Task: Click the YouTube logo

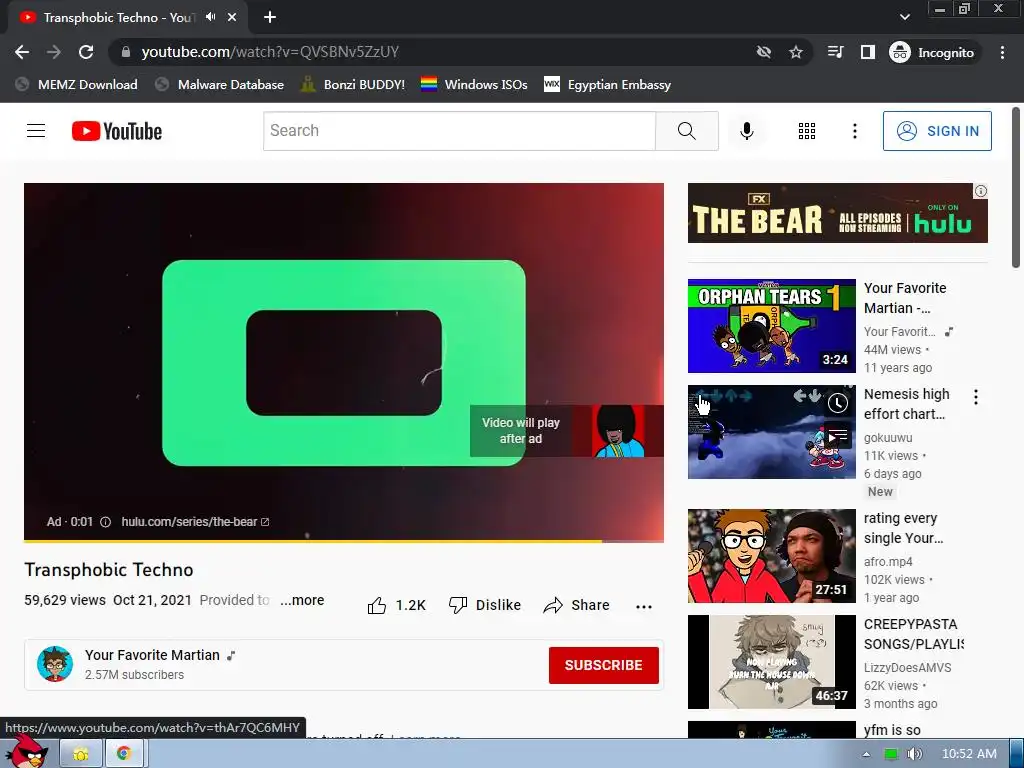Action: 117,131
